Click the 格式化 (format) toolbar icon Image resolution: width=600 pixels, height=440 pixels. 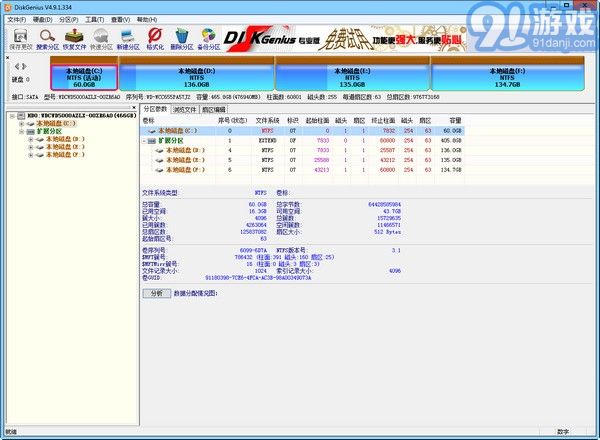155,36
